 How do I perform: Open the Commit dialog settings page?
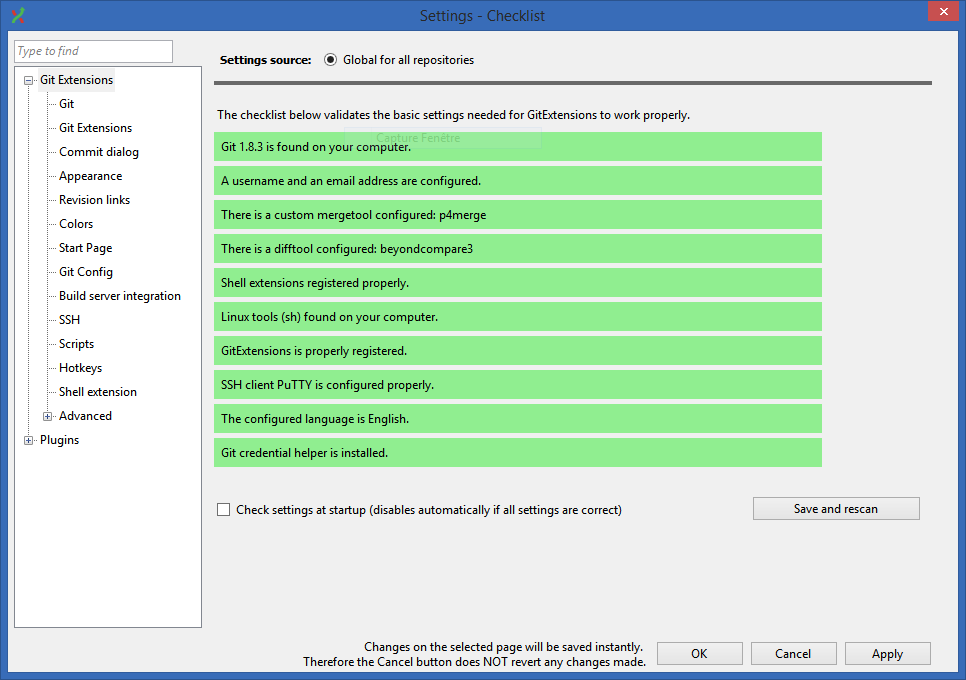click(x=99, y=152)
